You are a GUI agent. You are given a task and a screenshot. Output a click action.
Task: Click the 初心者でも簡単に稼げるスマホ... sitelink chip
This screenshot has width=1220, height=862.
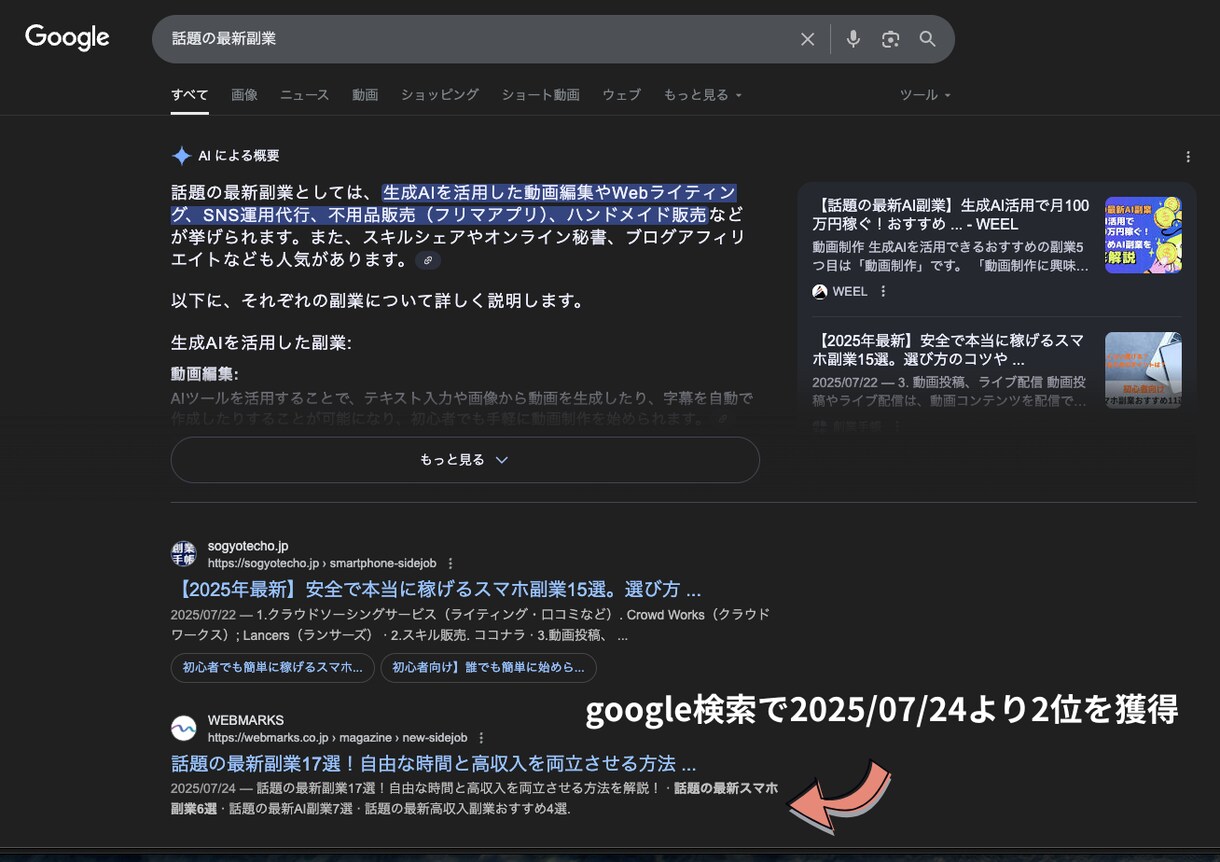tap(272, 668)
